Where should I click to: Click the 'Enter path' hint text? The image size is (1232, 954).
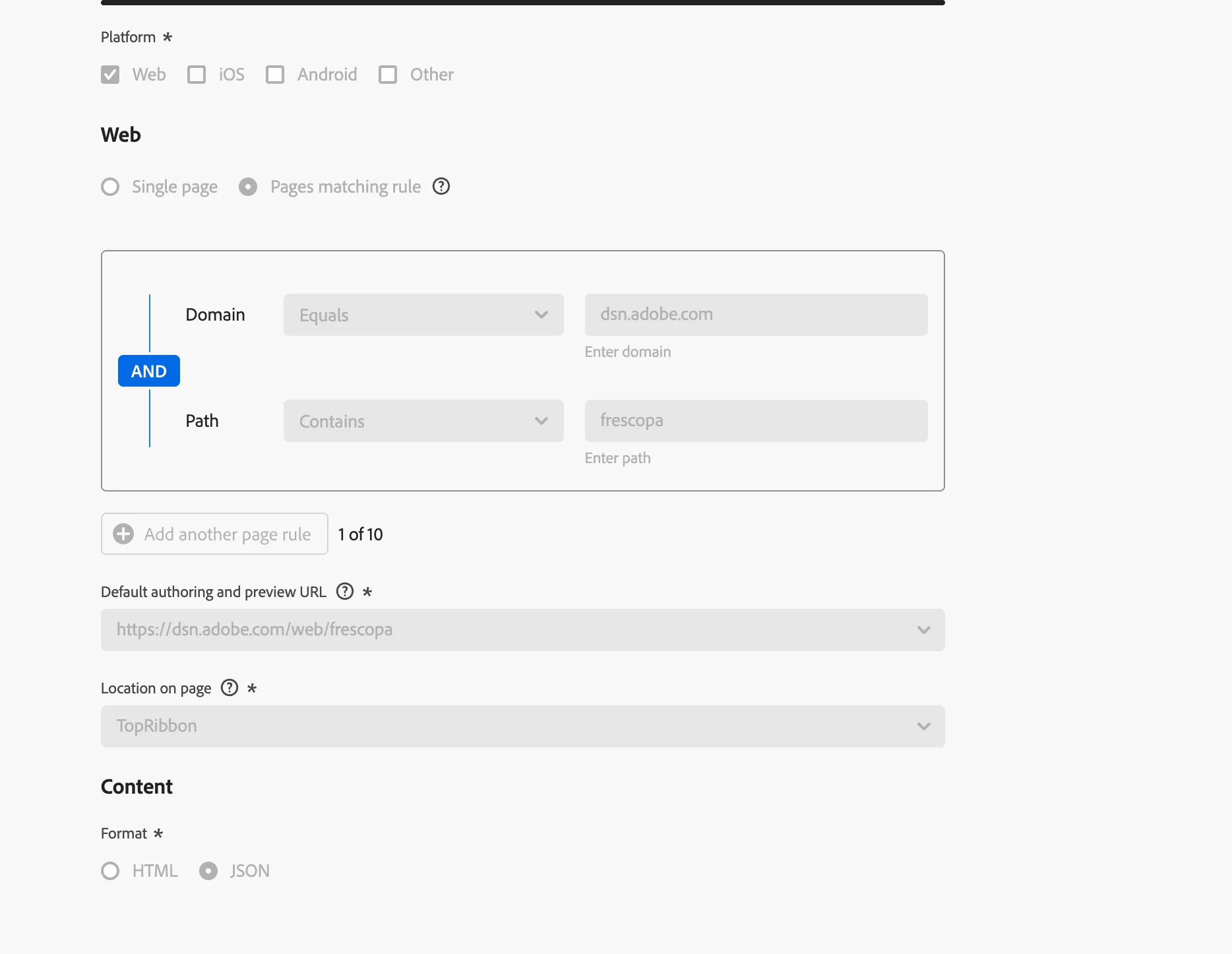(618, 458)
